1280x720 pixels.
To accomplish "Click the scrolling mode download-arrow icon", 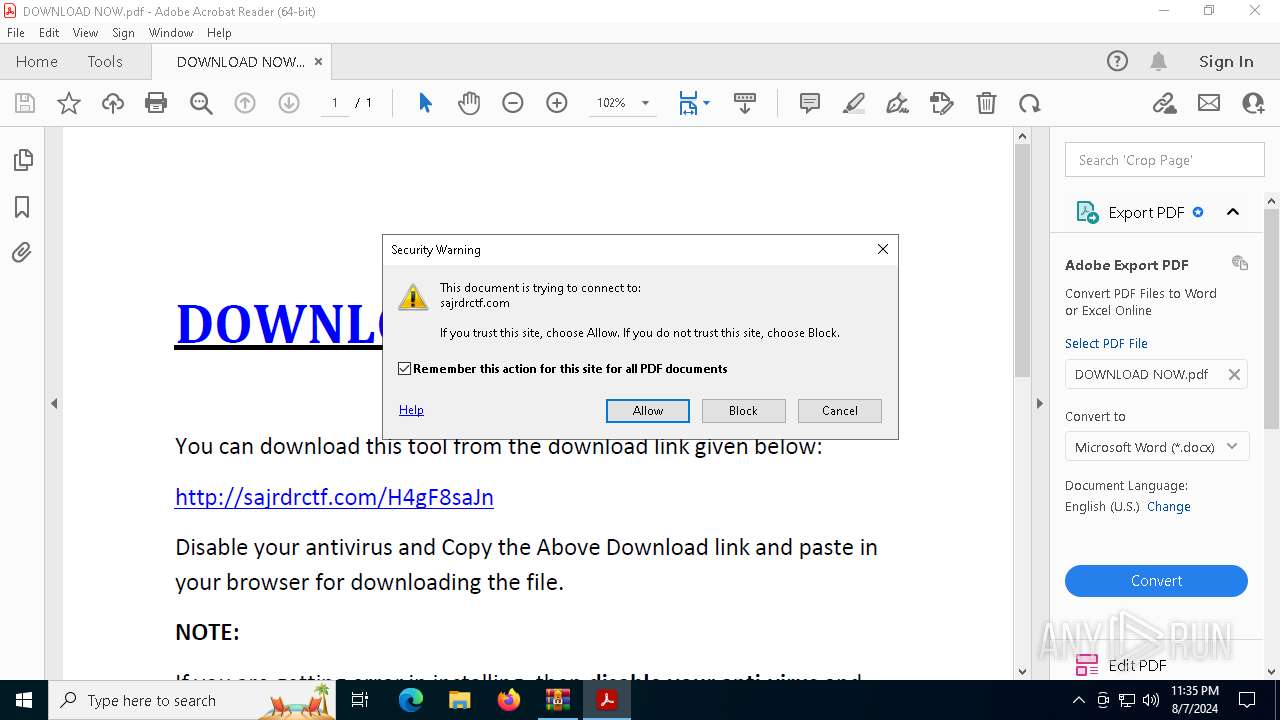I will 745,103.
